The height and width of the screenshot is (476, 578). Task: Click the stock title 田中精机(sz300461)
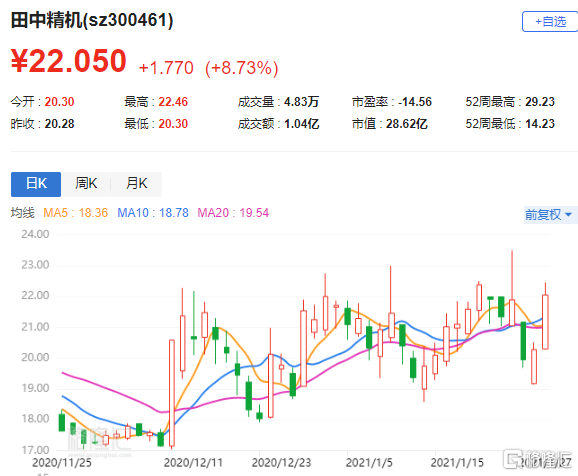[x=92, y=20]
